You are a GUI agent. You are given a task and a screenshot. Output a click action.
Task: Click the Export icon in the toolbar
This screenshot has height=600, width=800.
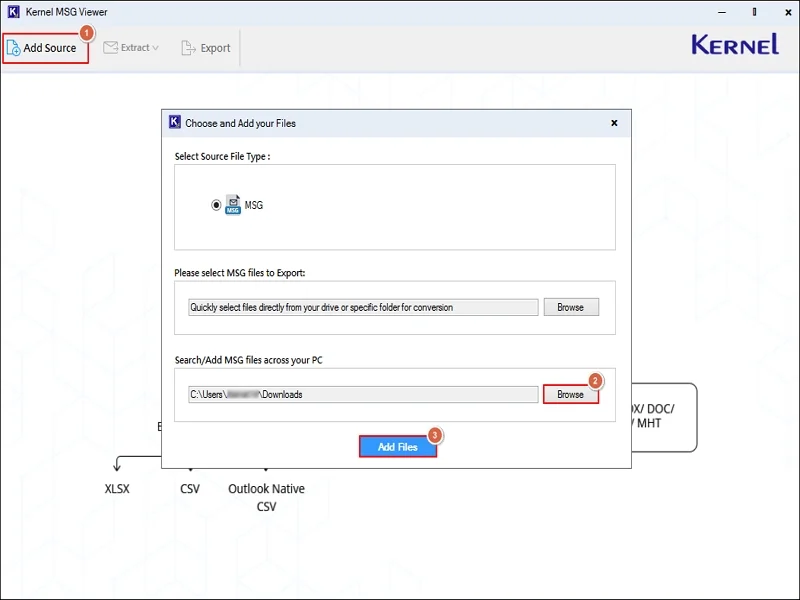(x=187, y=47)
